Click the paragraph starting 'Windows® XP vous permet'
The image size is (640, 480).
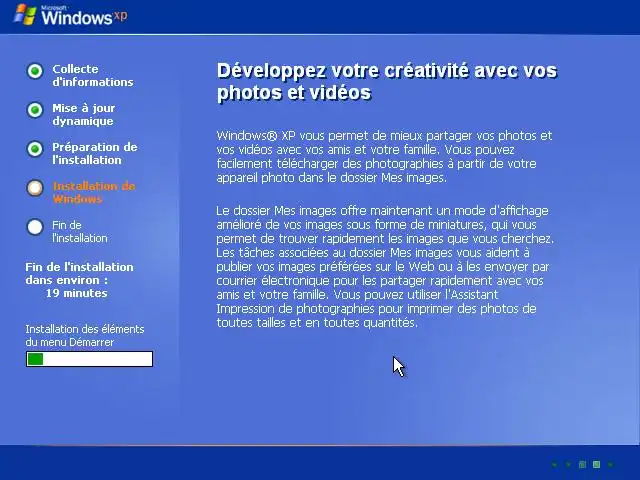[x=384, y=156]
